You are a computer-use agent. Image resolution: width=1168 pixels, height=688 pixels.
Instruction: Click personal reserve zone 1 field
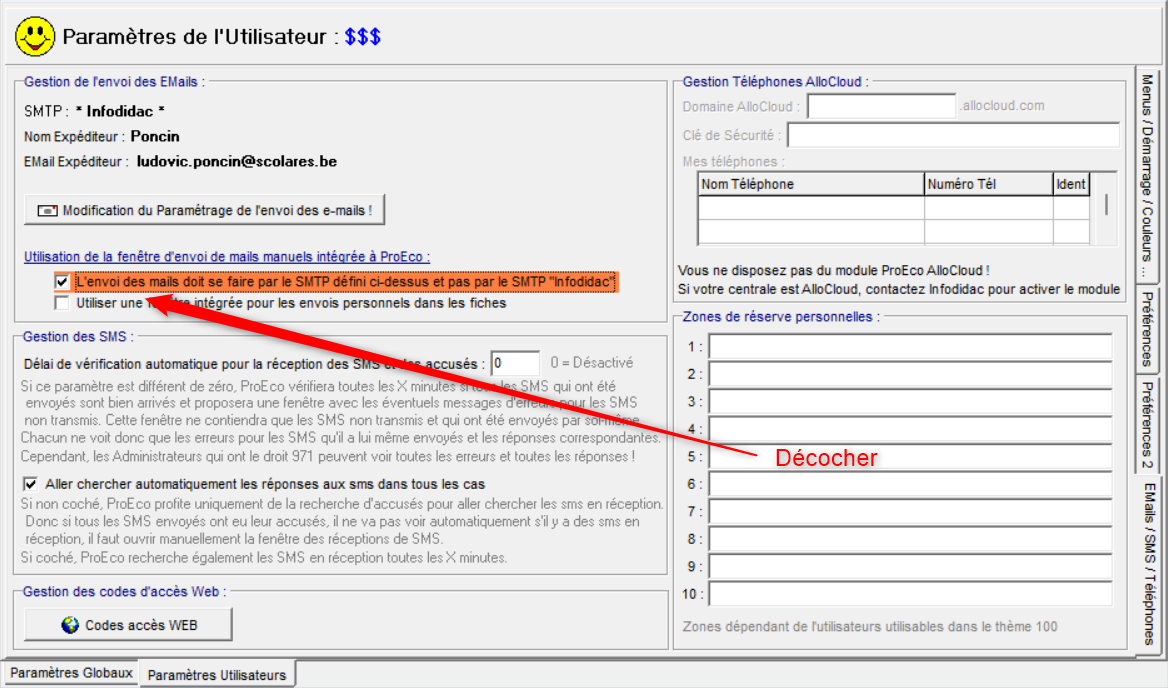click(910, 346)
